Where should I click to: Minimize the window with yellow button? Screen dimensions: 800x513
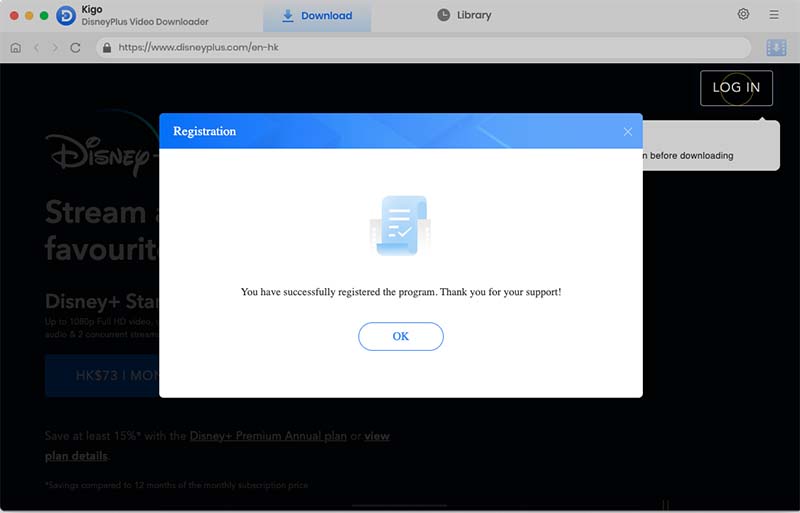click(29, 15)
